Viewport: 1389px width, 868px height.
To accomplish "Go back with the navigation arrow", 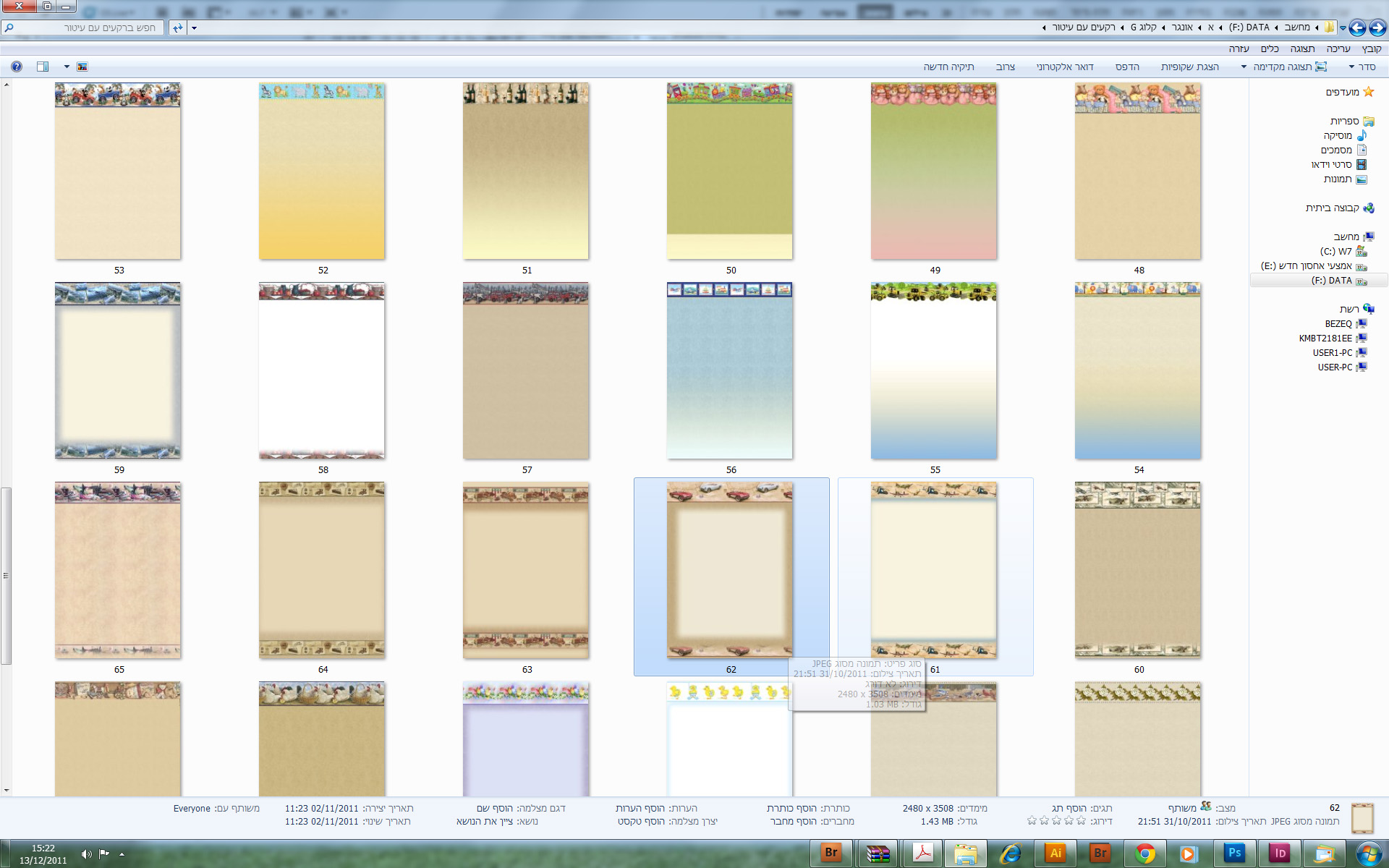I will click(x=1377, y=27).
